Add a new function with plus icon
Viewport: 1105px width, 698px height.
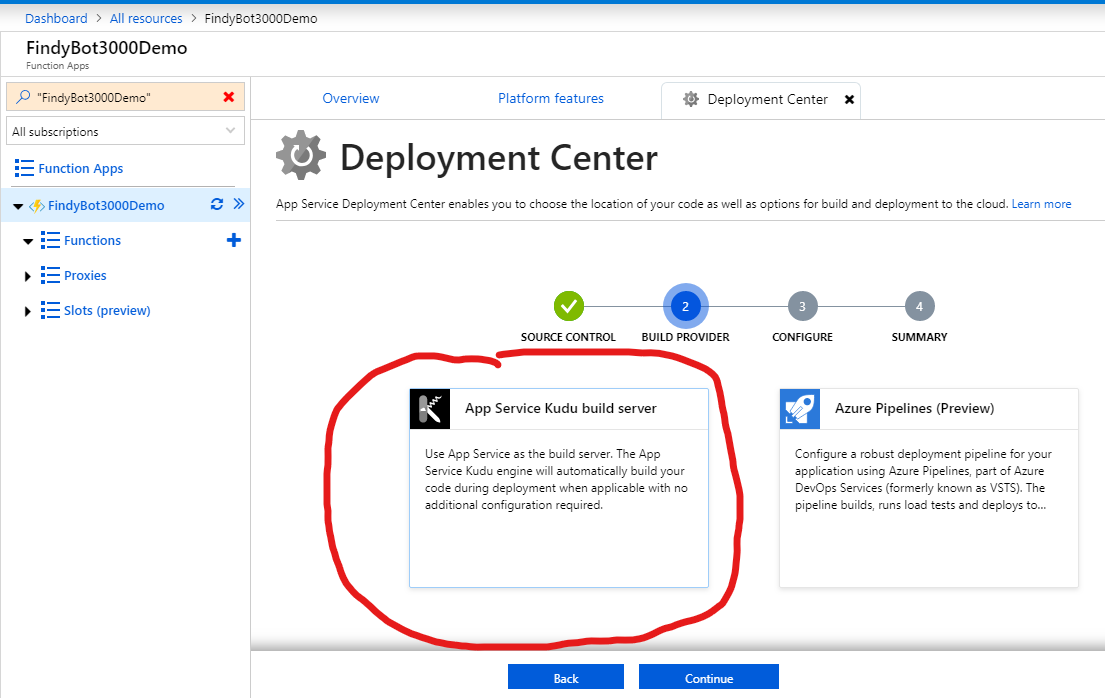click(x=234, y=240)
